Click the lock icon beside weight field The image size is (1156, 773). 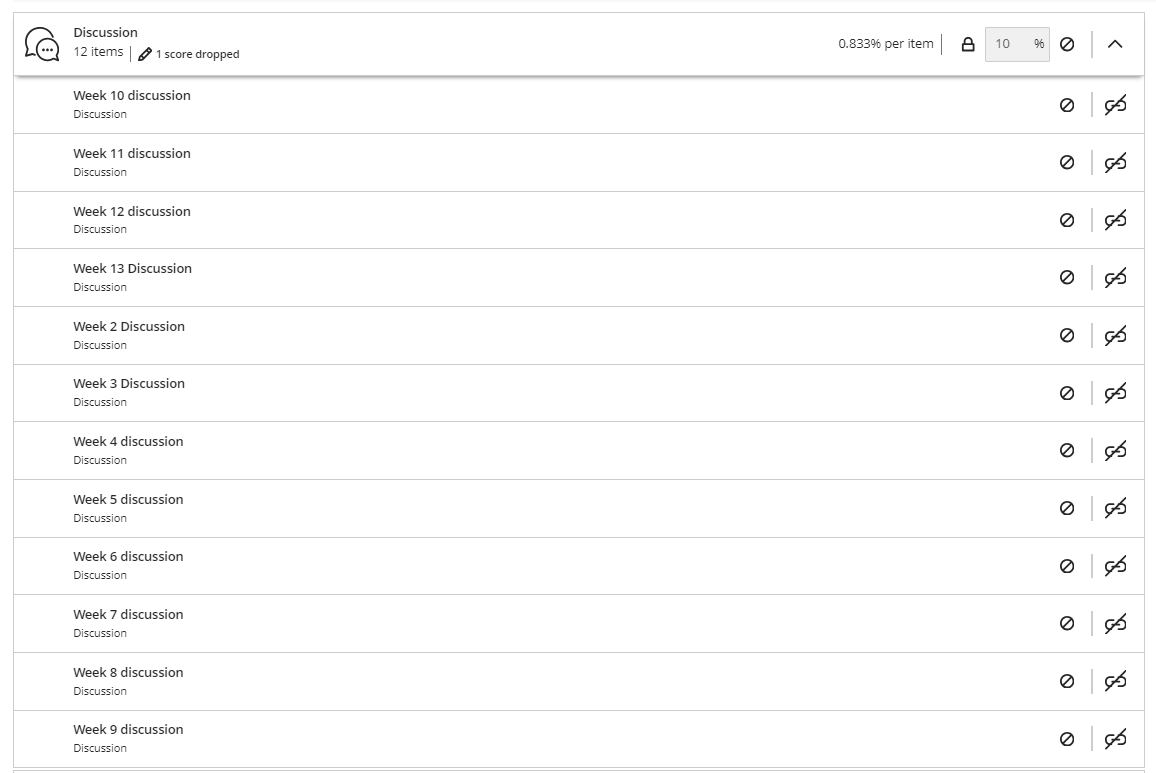(x=967, y=44)
